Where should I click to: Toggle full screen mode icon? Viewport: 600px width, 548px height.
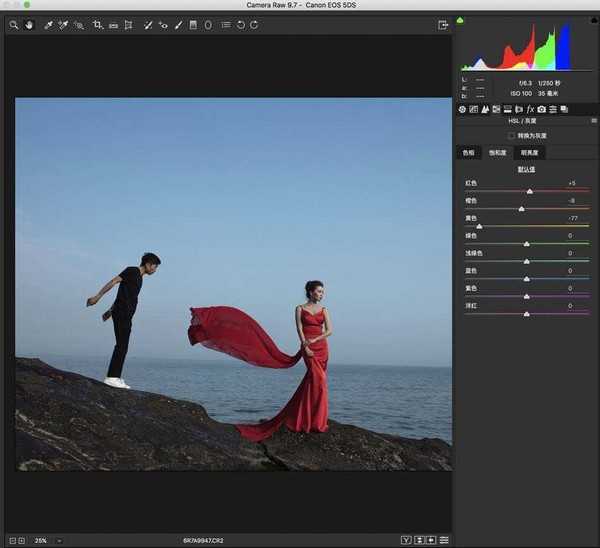tap(442, 24)
